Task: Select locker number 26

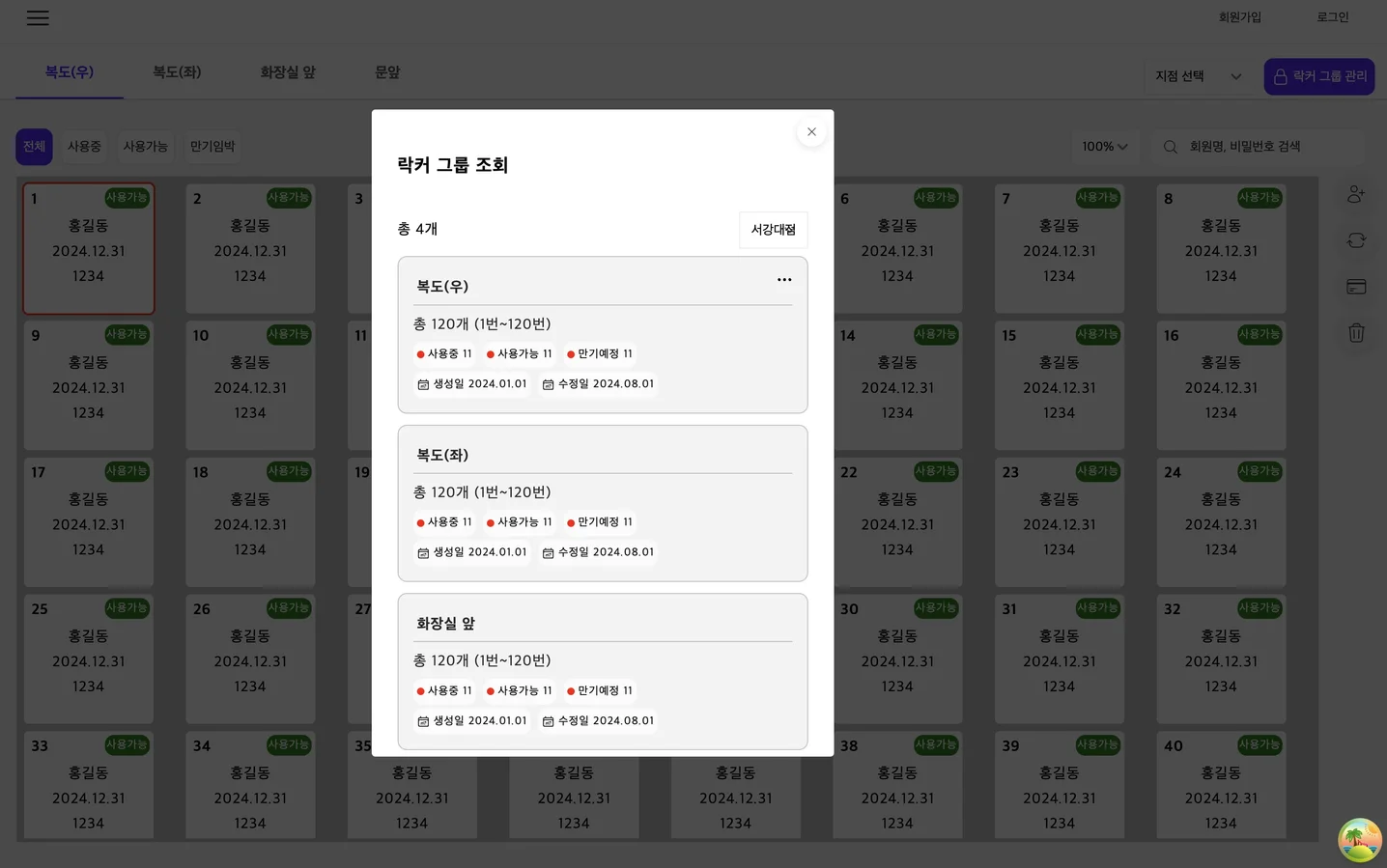Action: [x=250, y=659]
